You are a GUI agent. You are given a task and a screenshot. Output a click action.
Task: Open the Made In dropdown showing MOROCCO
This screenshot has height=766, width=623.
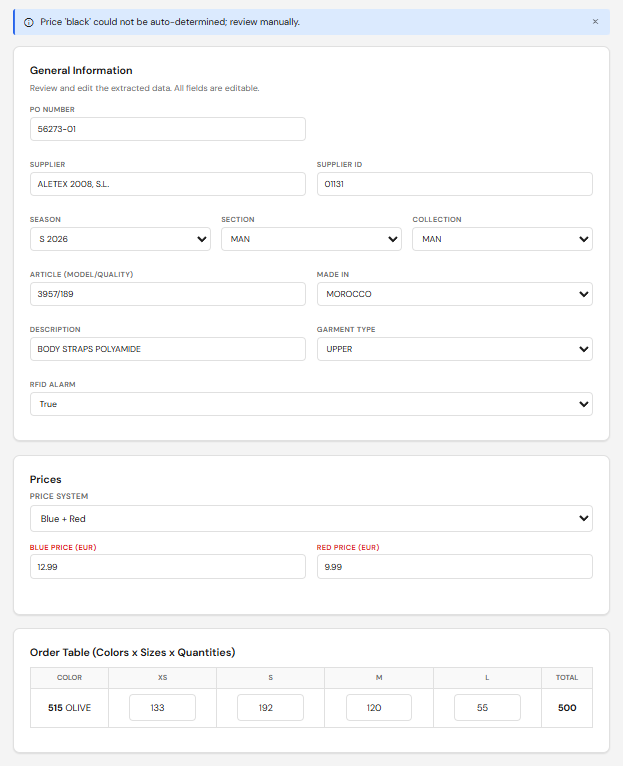point(454,294)
